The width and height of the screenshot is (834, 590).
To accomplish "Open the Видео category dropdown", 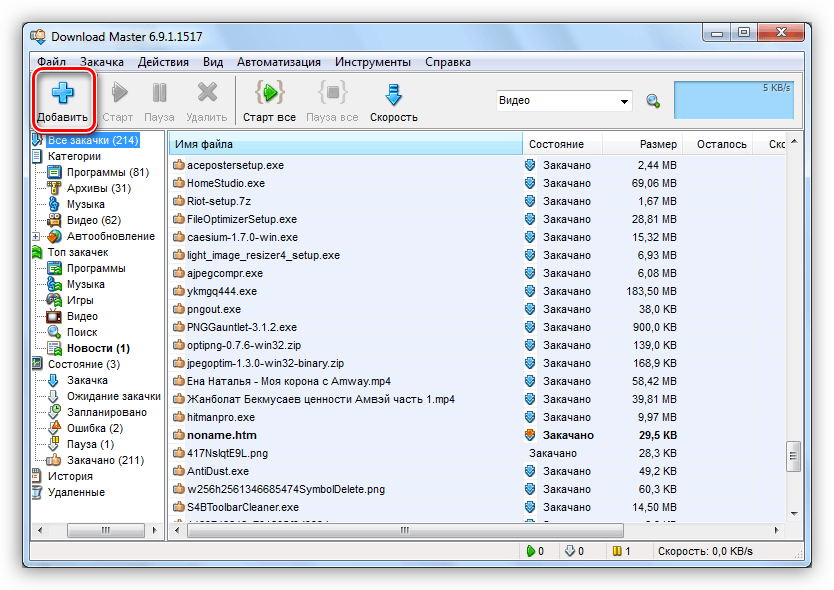I will [624, 101].
